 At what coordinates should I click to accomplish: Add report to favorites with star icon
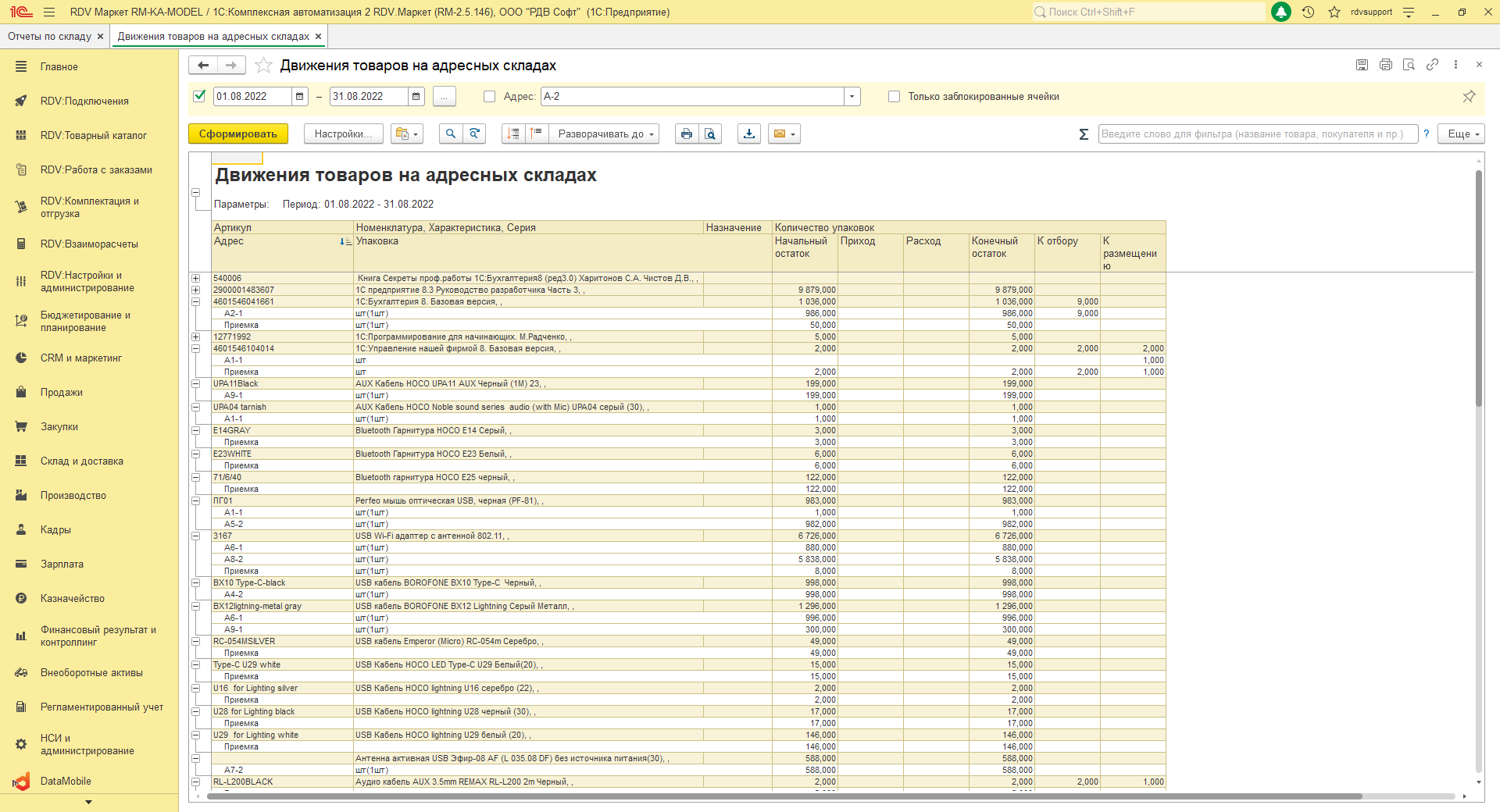tap(264, 66)
